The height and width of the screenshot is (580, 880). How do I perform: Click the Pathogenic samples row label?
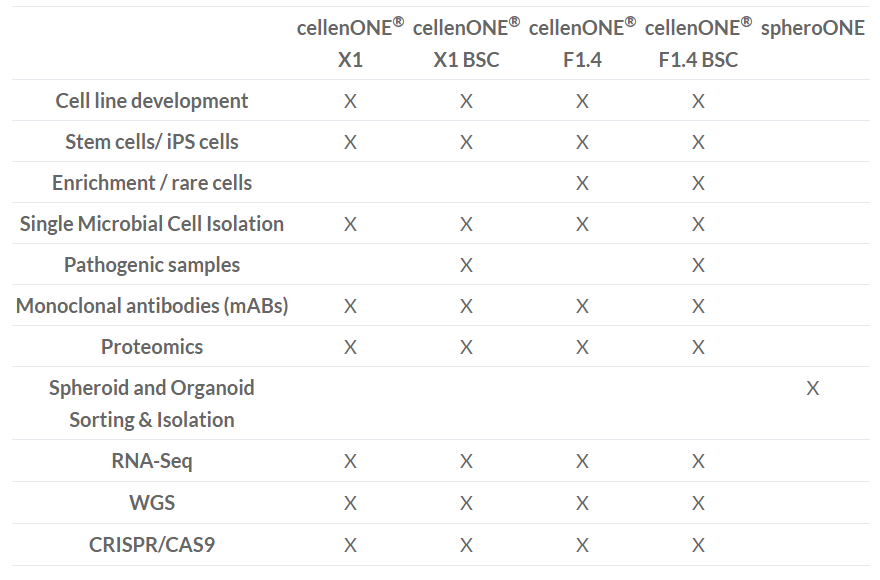click(152, 265)
